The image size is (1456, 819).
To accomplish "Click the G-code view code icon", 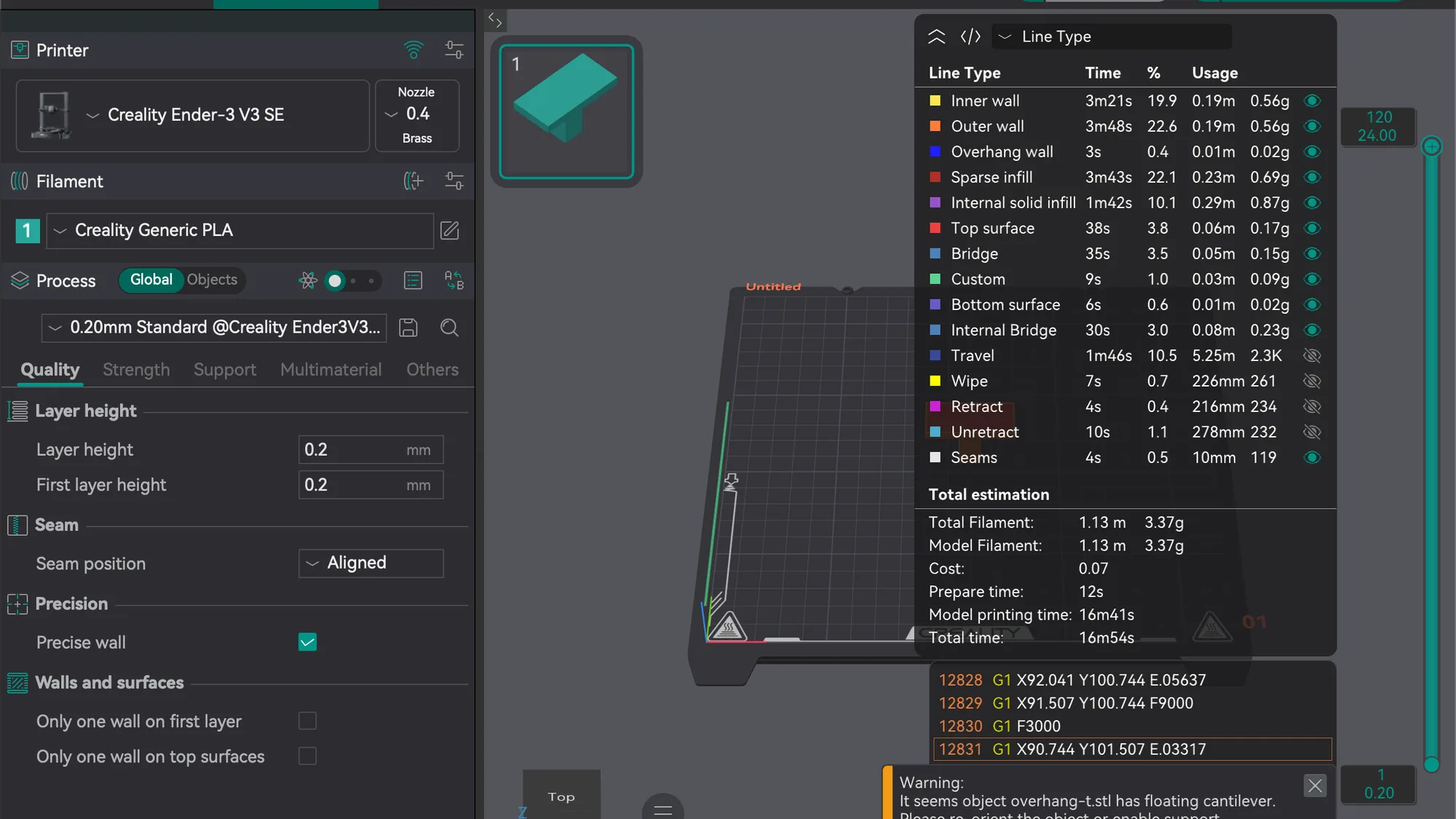I will click(x=970, y=36).
